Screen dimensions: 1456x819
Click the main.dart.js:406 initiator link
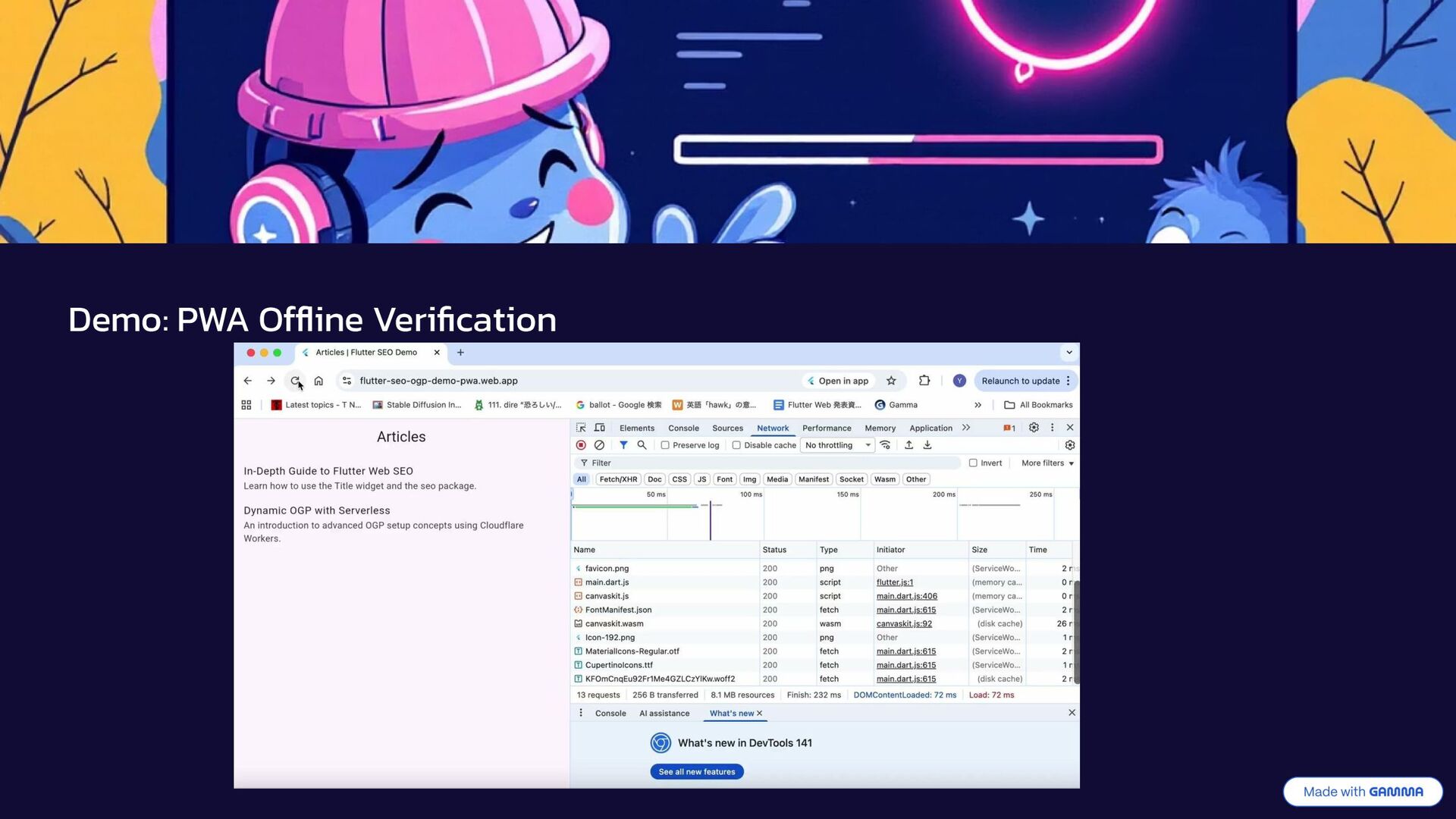pyautogui.click(x=906, y=596)
